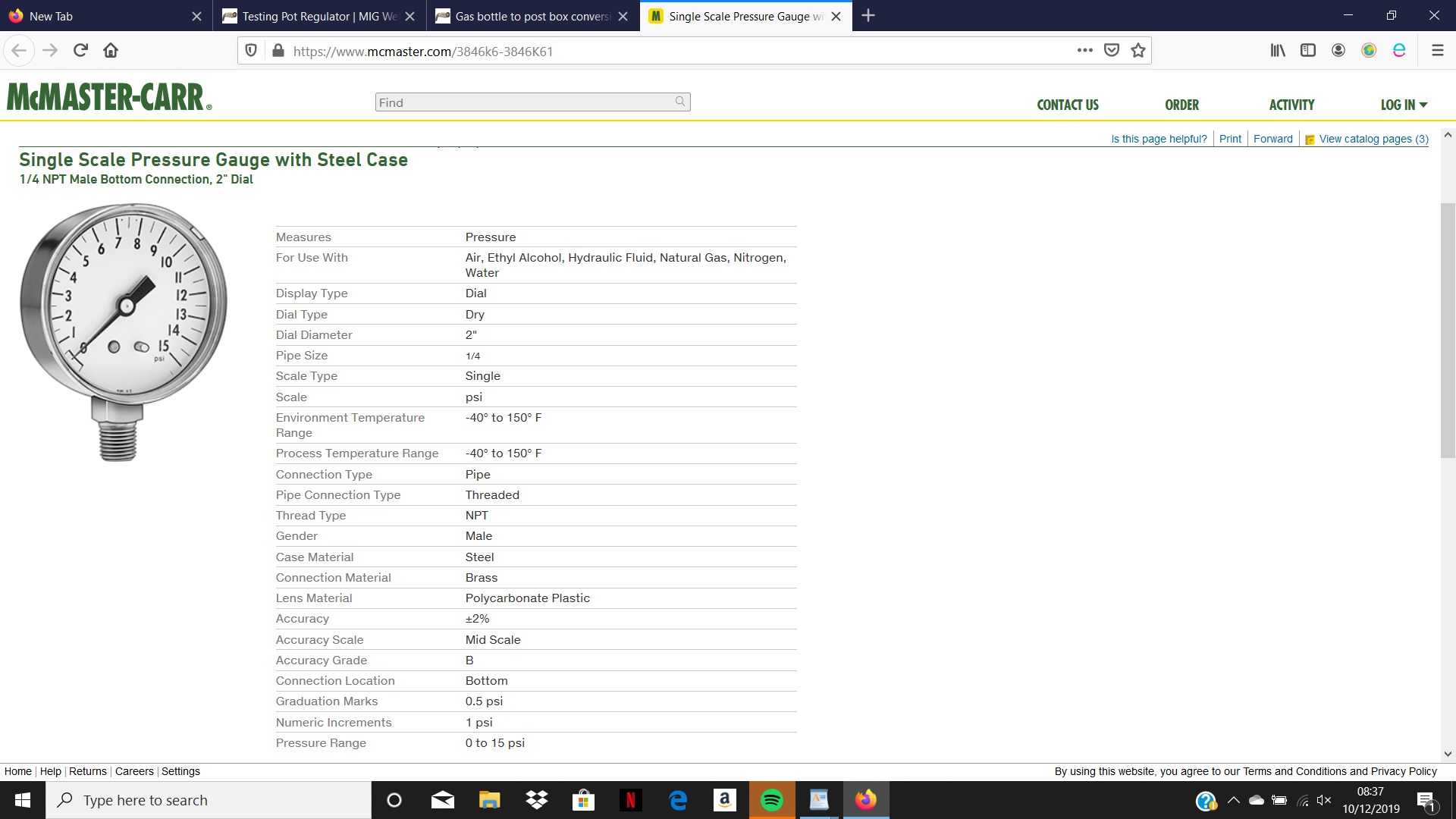Viewport: 1456px width, 819px height.
Task: Close the Testing Pot Regulator tab
Action: (409, 16)
